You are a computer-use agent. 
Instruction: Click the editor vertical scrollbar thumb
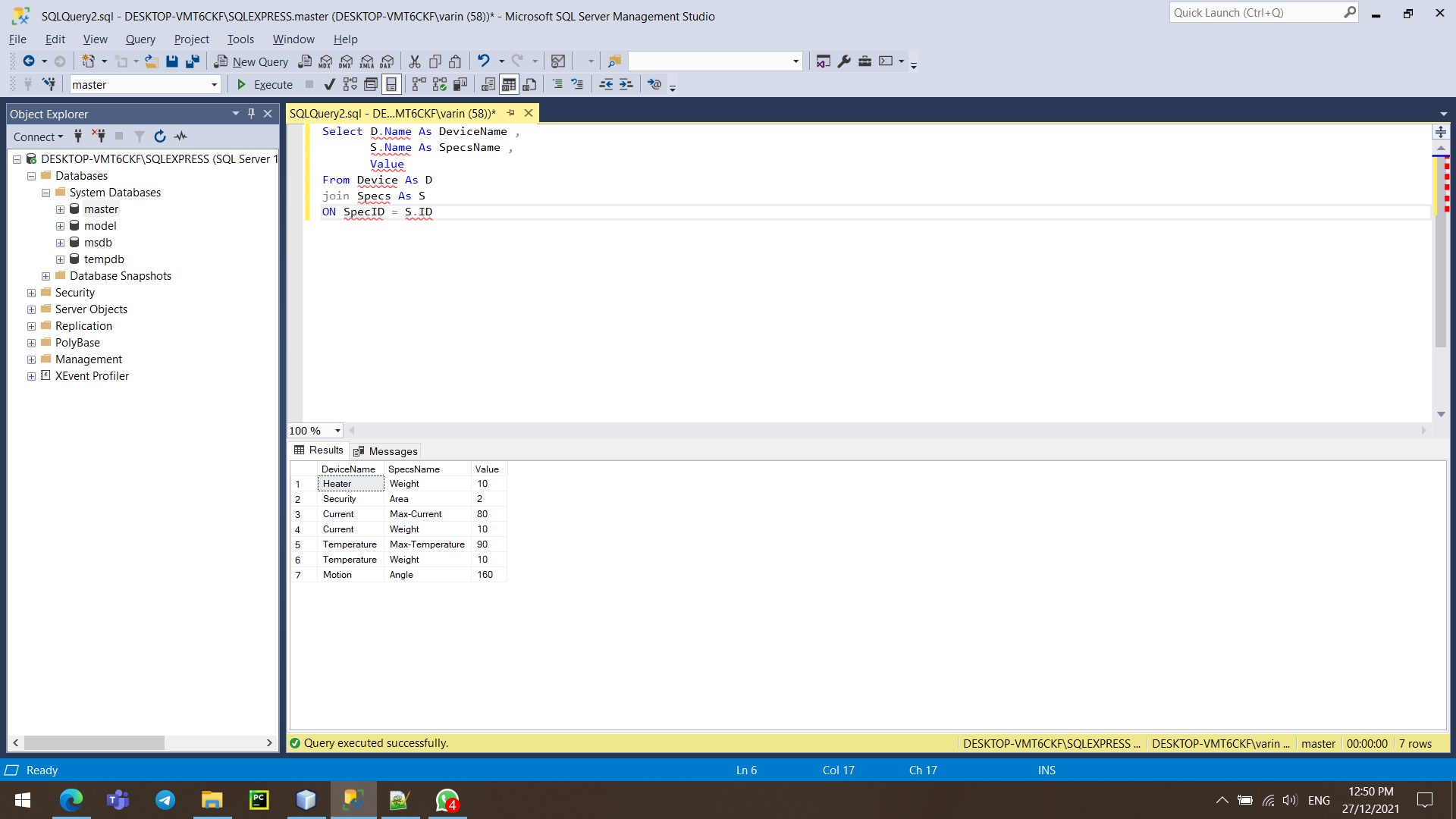tap(1440, 253)
